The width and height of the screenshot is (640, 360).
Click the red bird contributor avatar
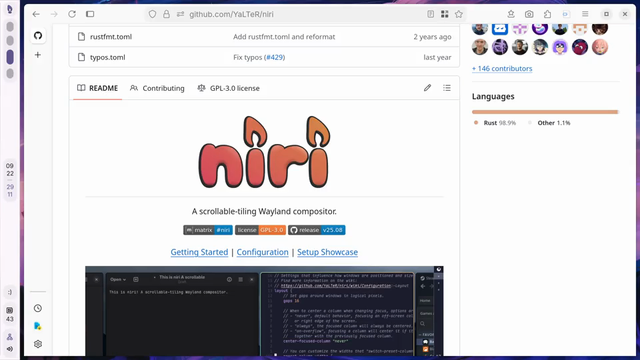[x=580, y=47]
